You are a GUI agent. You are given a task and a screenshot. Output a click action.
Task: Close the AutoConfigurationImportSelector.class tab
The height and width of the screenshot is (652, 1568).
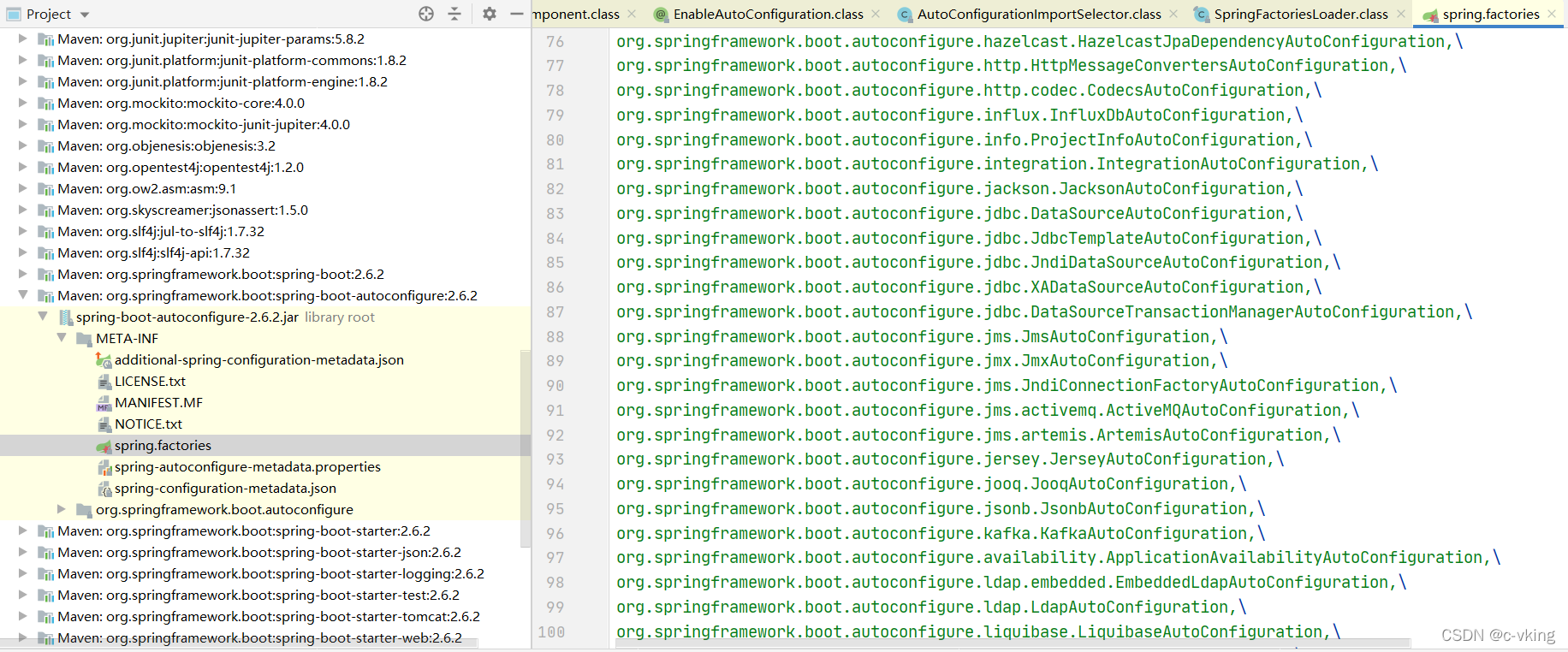[1173, 14]
